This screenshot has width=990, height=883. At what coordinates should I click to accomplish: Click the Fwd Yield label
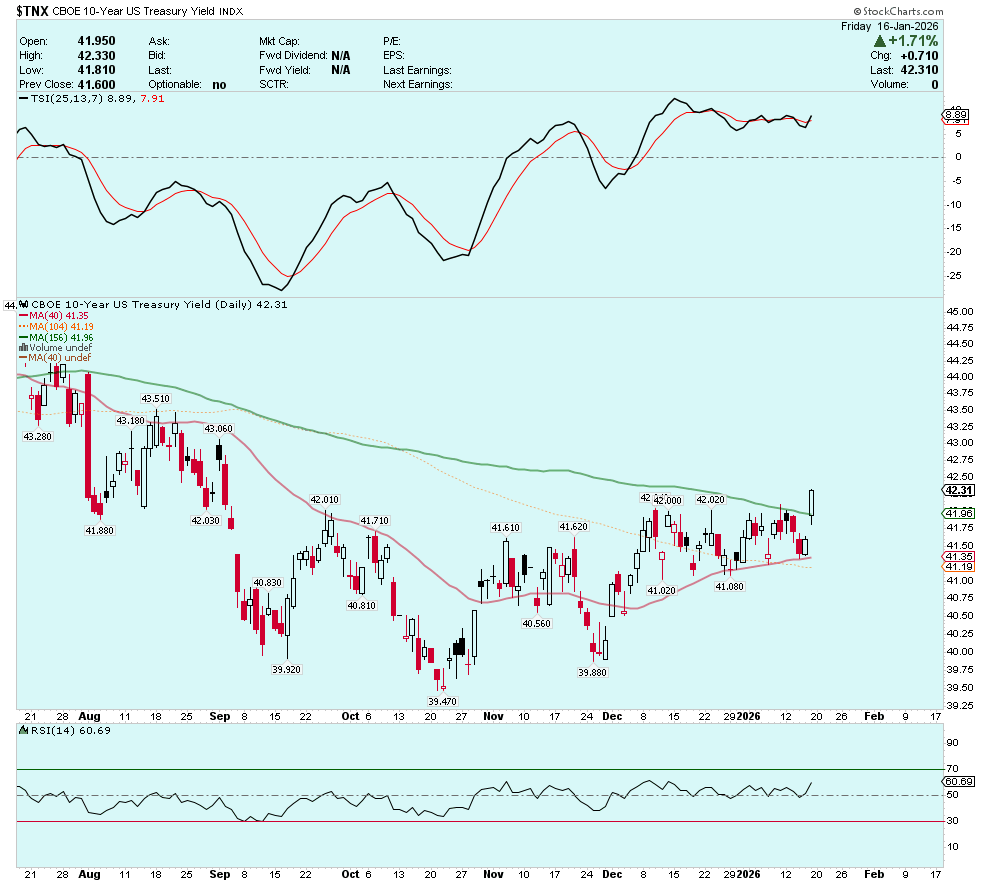pos(285,70)
